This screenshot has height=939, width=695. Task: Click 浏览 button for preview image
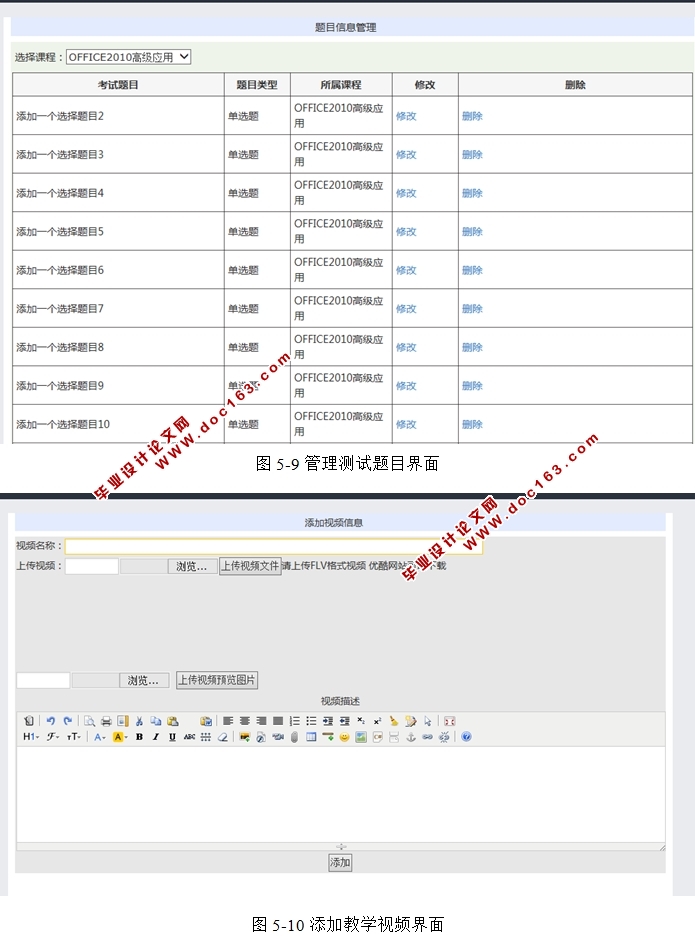point(144,681)
